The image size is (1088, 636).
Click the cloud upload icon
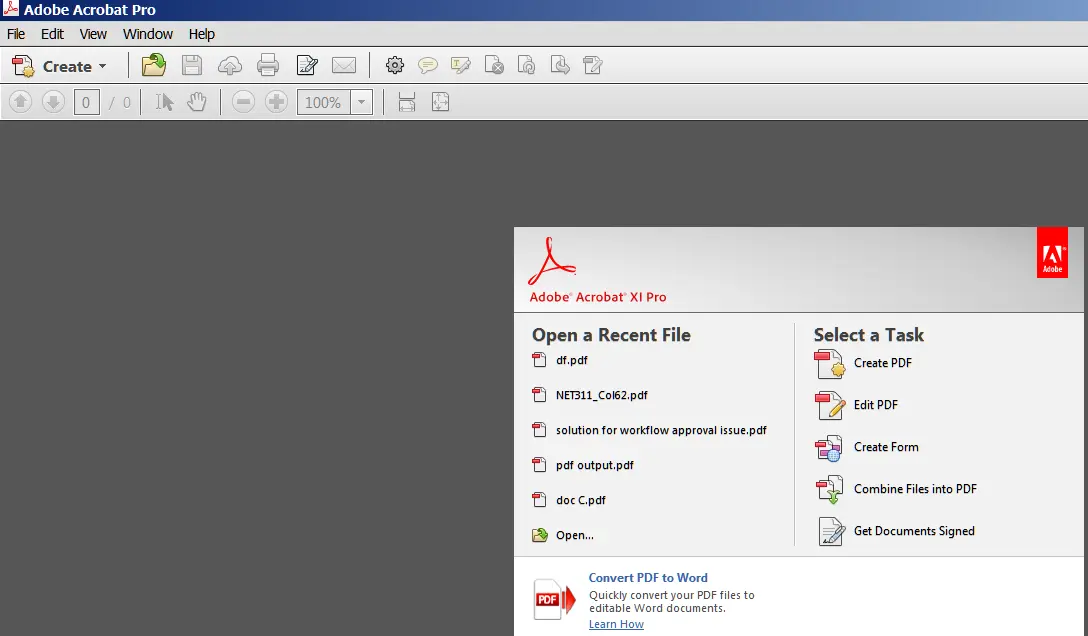click(x=230, y=66)
